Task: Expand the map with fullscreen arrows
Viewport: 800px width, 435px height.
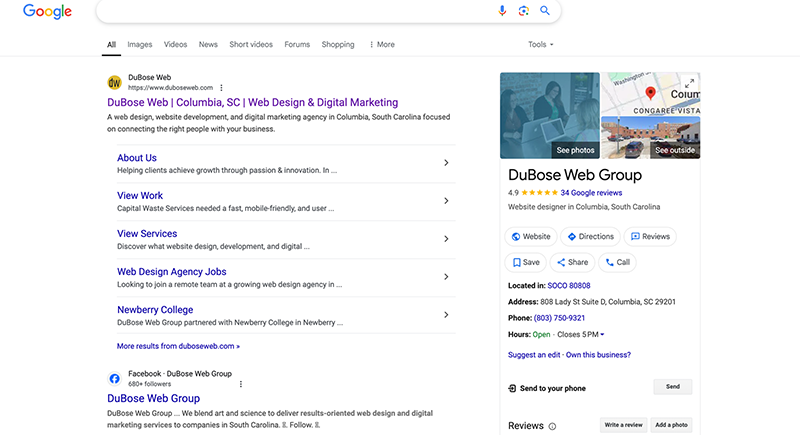Action: 689,82
